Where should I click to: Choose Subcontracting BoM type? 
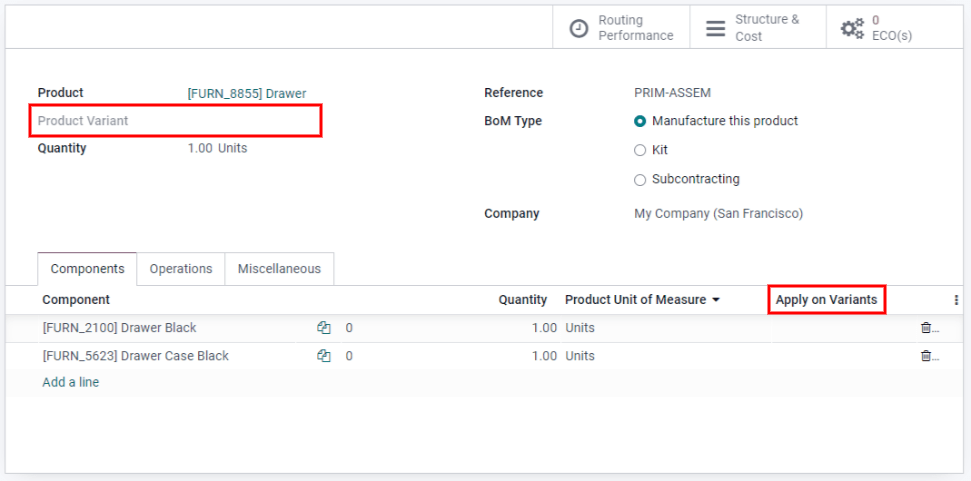tap(640, 180)
